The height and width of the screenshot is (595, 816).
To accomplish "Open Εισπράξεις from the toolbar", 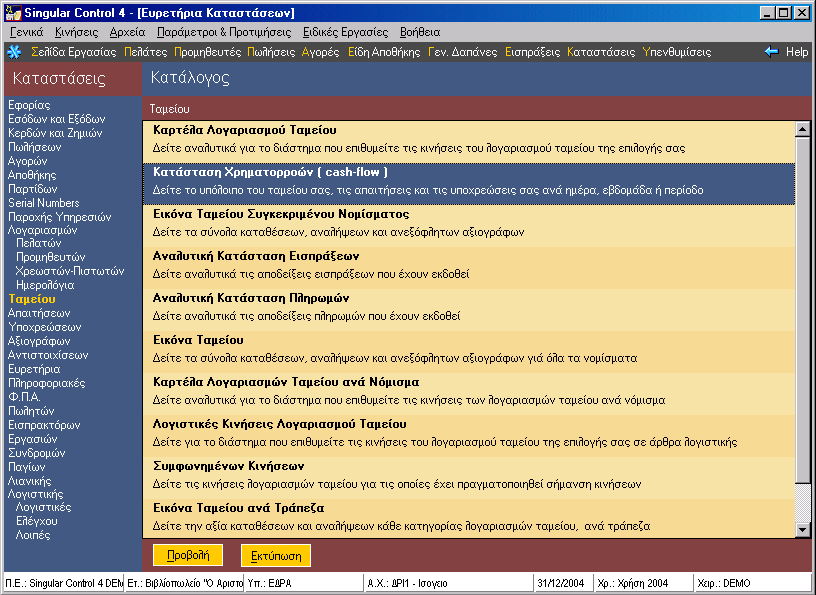I will pyautogui.click(x=533, y=52).
